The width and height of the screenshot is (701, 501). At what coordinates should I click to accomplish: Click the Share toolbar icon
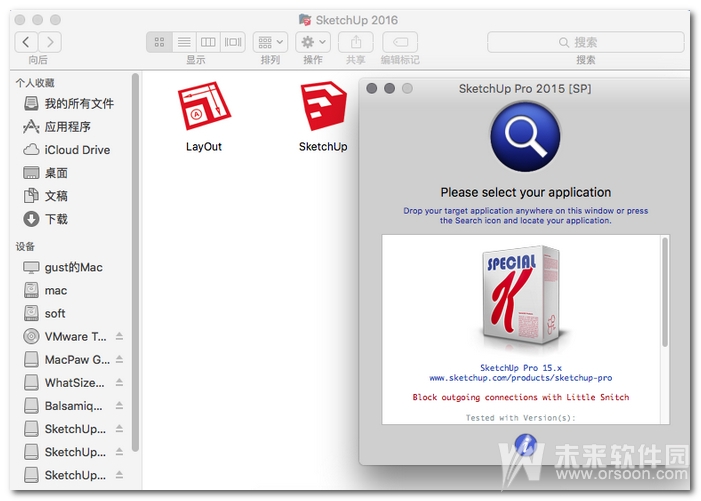pyautogui.click(x=356, y=42)
